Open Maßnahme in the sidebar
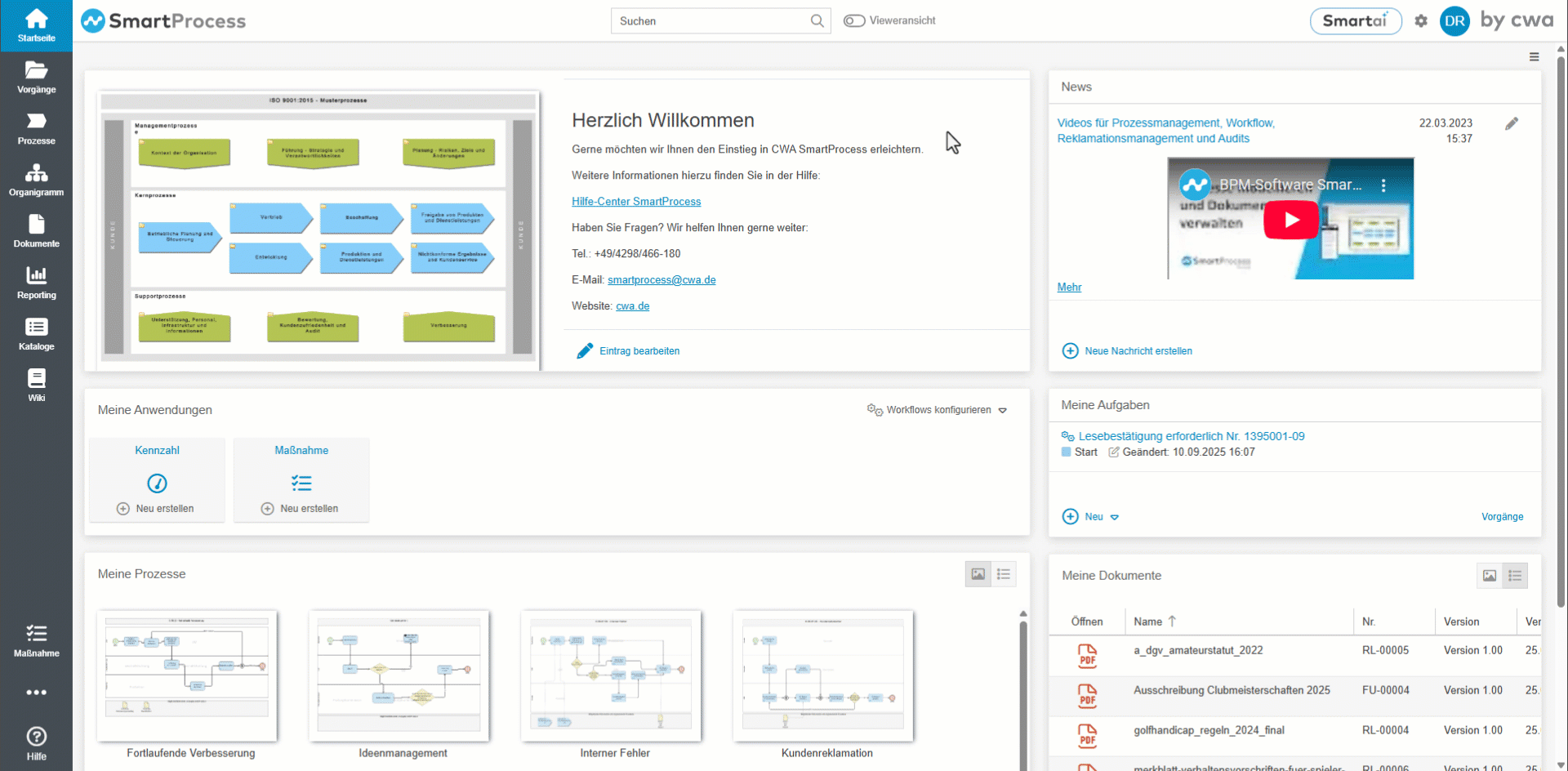Viewport: 1568px width, 771px height. [36, 641]
